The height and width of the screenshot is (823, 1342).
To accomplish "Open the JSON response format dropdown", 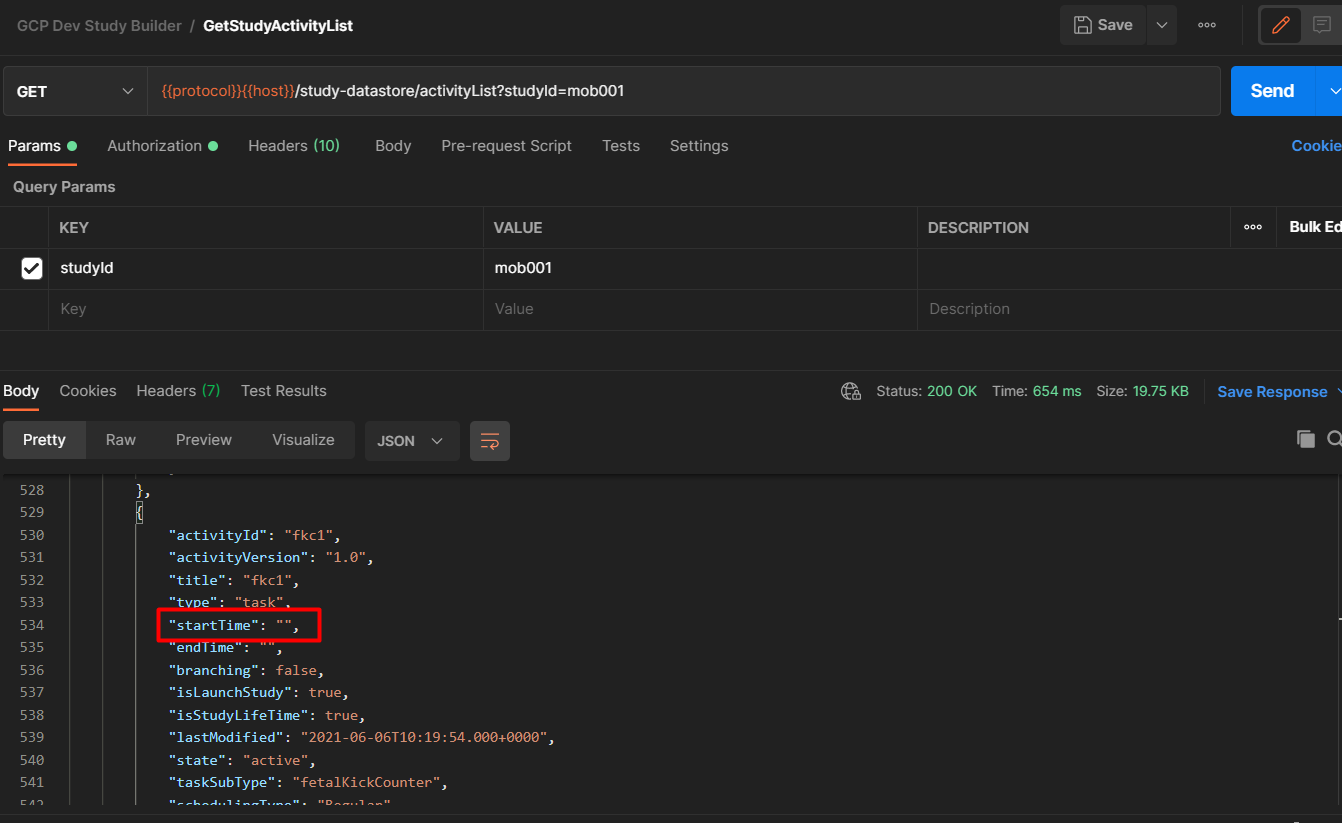I will (411, 439).
